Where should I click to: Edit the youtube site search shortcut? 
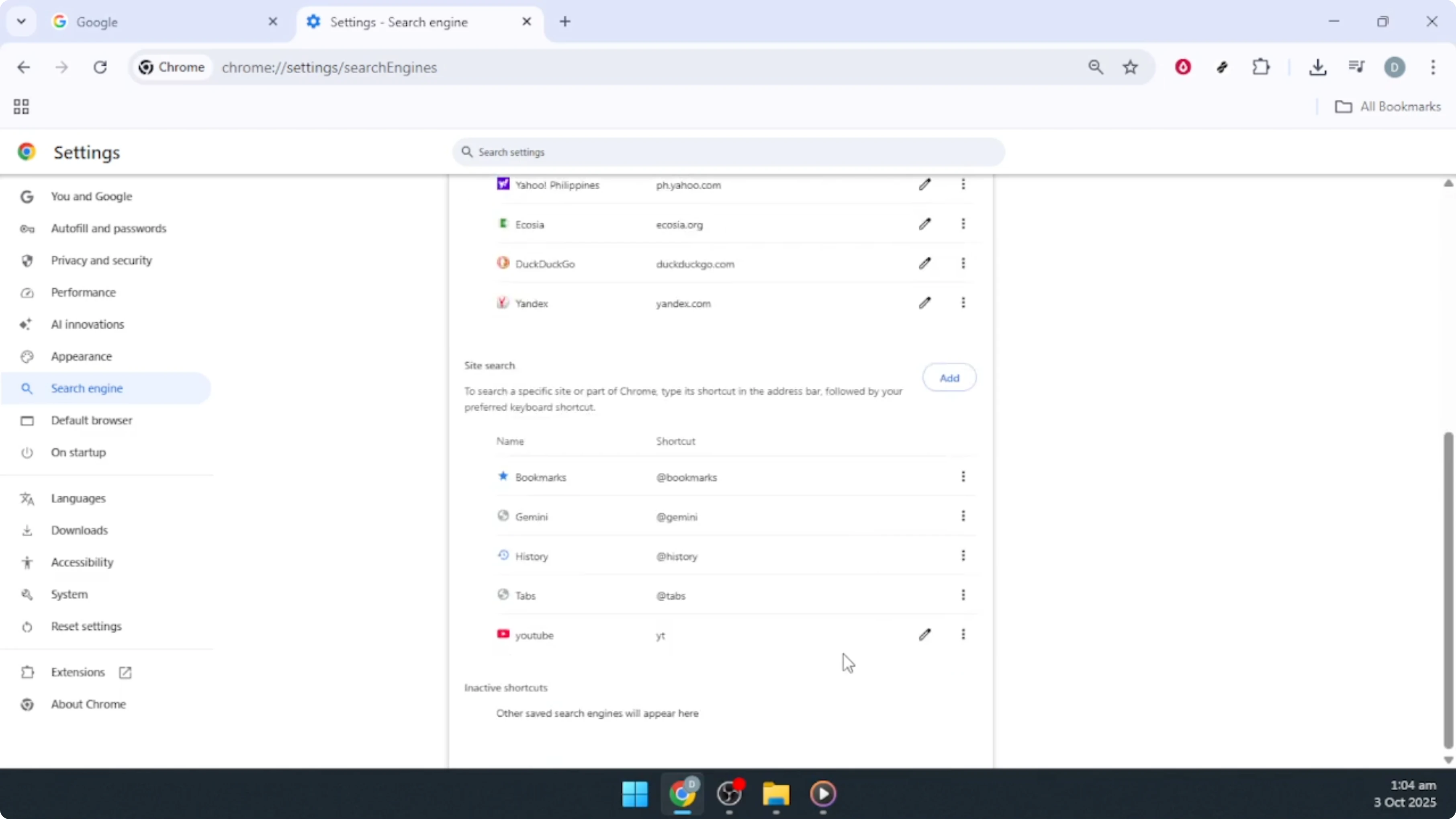[x=925, y=635]
